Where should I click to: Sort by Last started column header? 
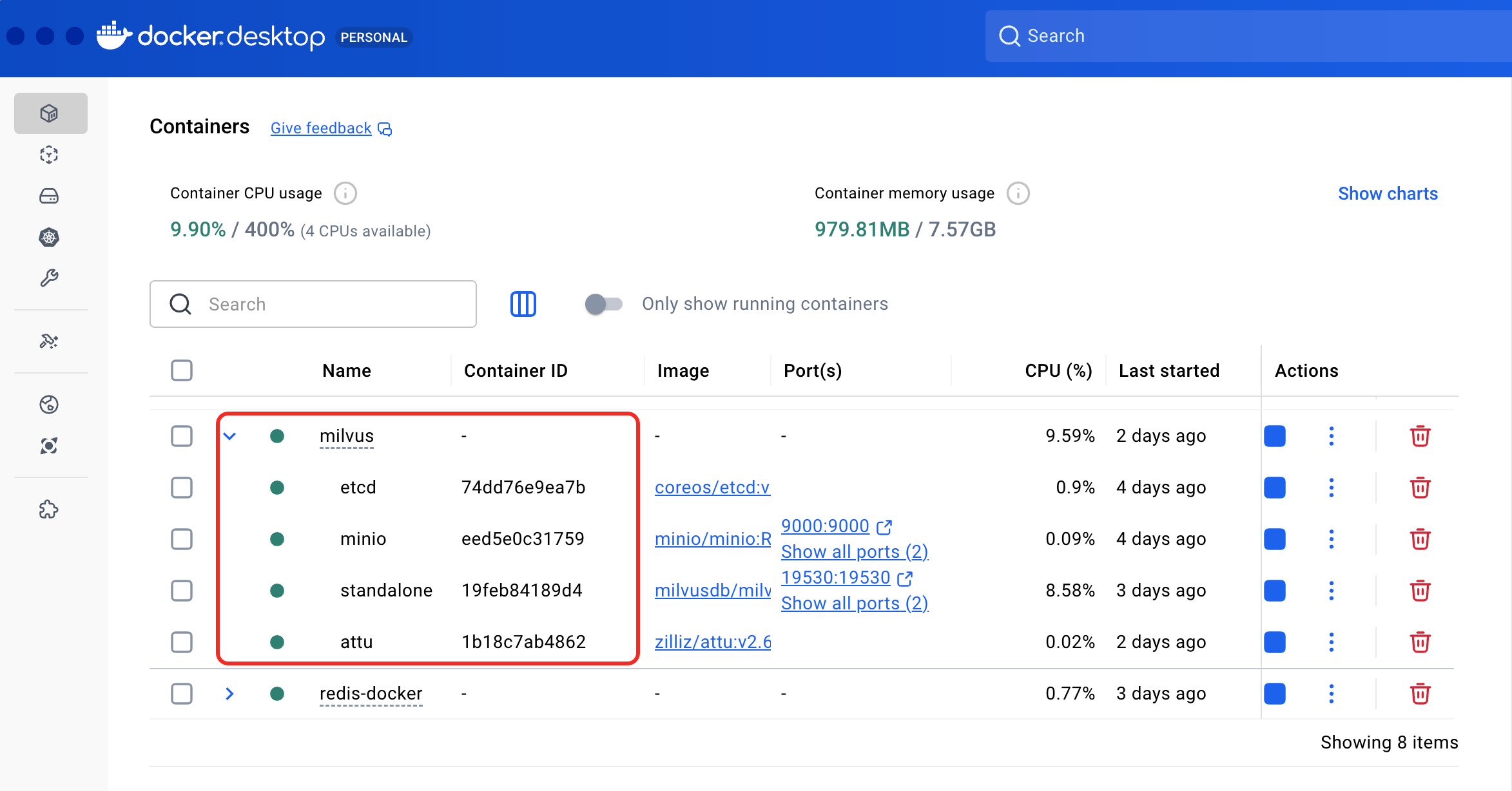point(1168,370)
